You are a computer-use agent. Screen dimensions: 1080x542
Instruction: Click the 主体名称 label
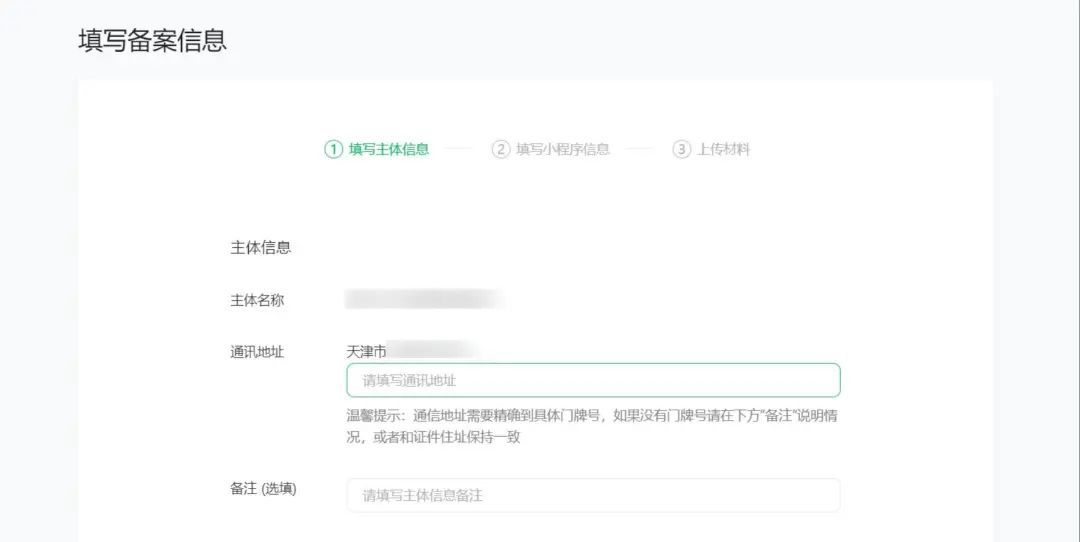click(x=257, y=300)
